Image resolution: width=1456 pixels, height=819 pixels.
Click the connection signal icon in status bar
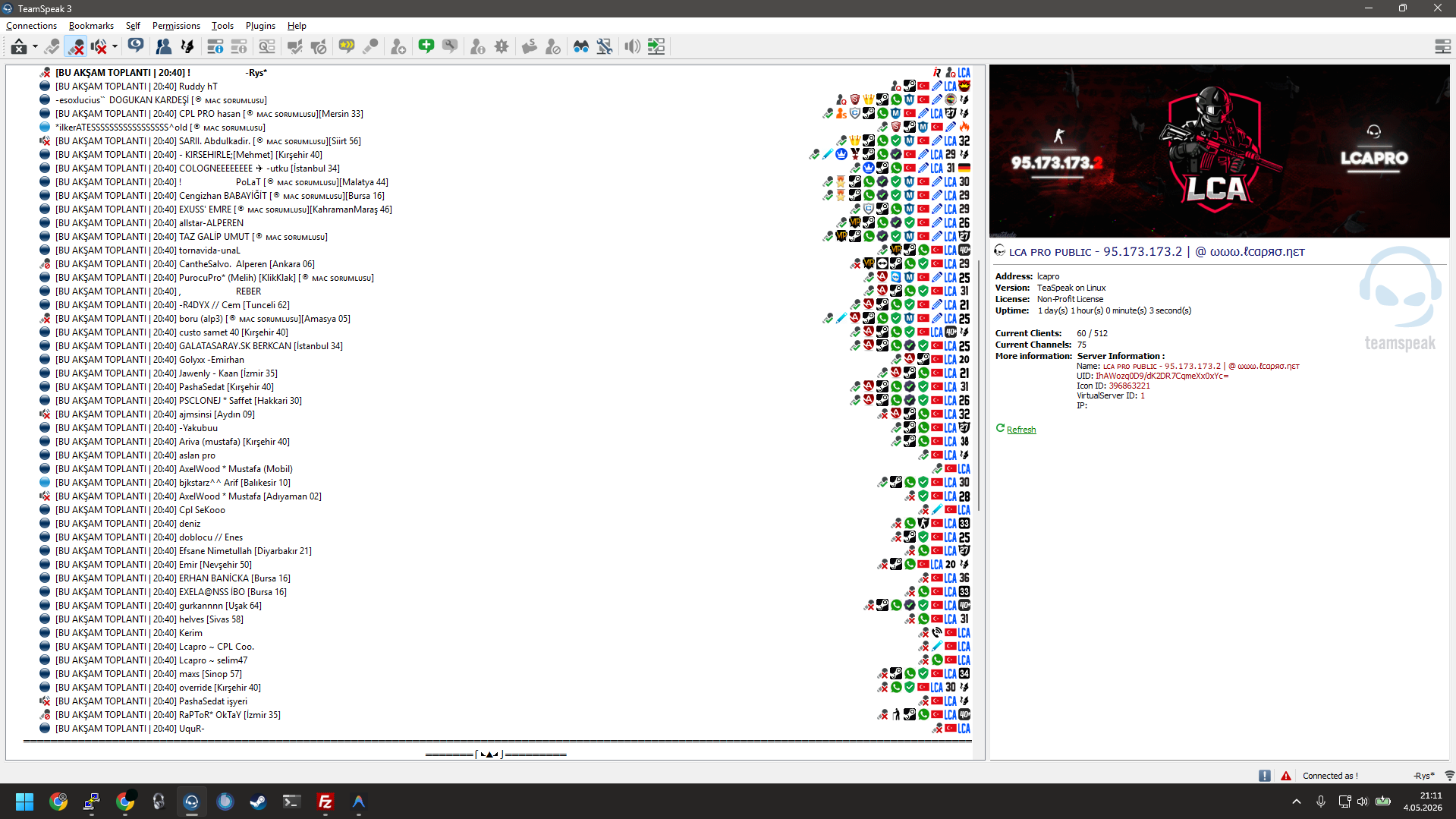[x=1449, y=776]
